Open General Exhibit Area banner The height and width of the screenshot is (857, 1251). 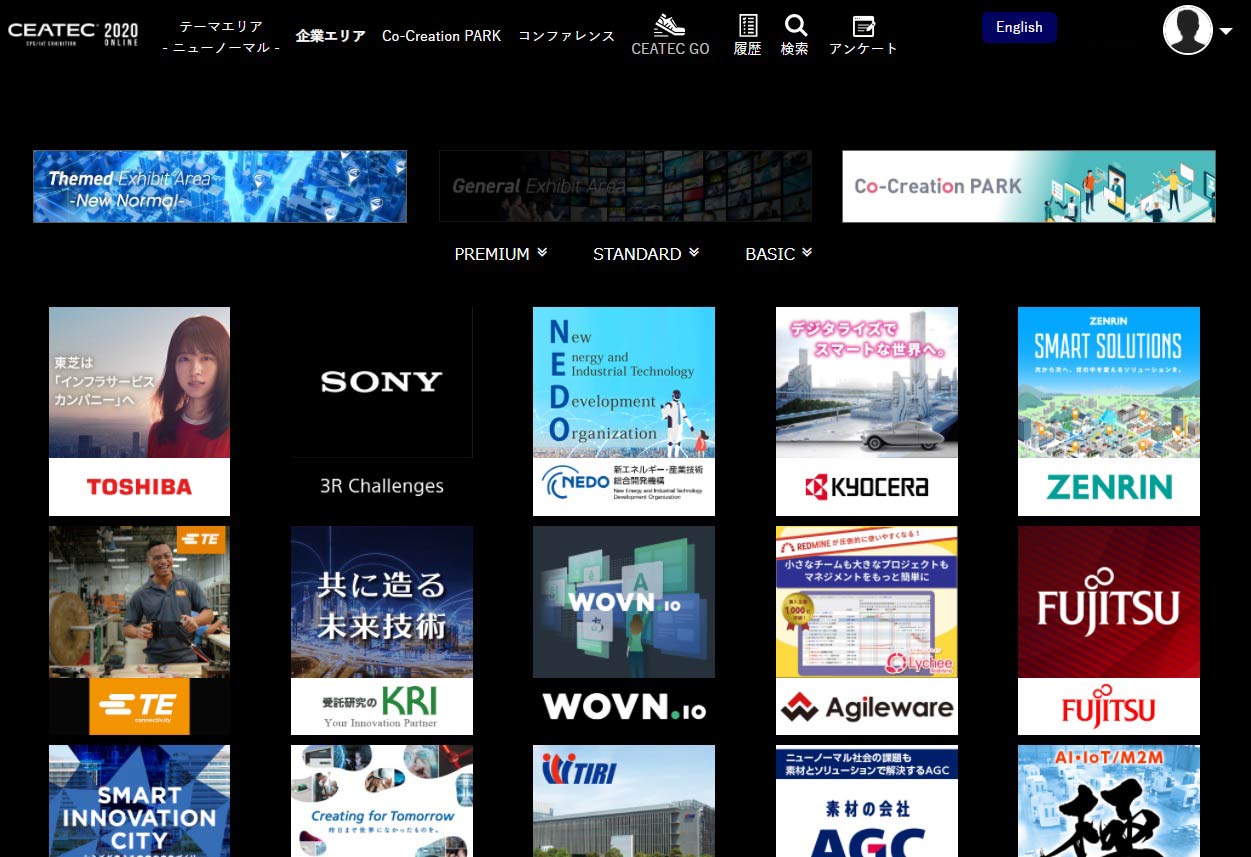(625, 186)
